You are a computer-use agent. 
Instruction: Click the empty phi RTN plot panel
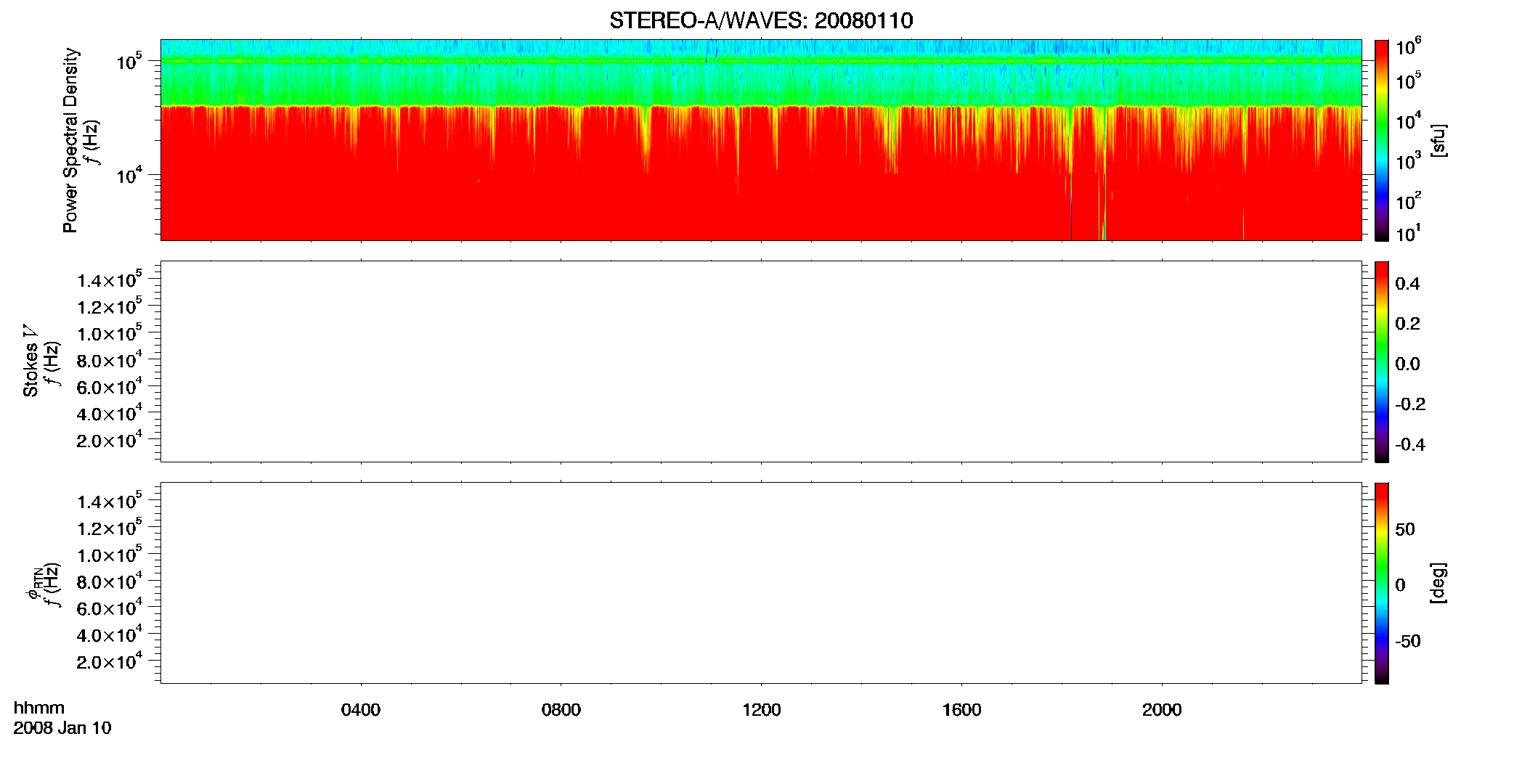(761, 583)
